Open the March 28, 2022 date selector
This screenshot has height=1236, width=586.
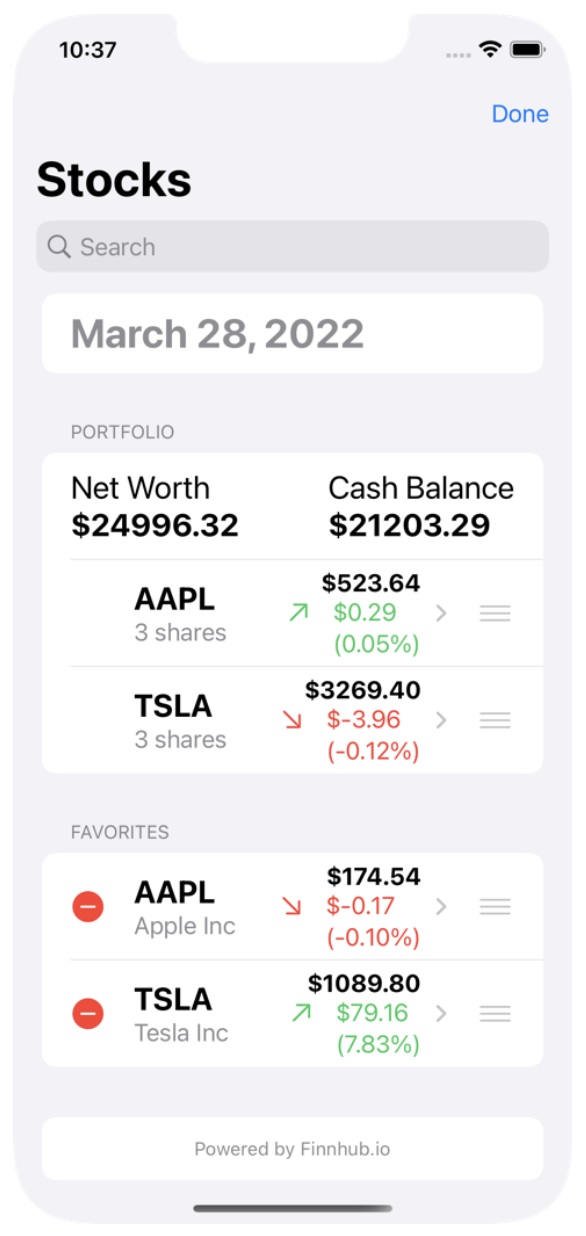coord(292,334)
